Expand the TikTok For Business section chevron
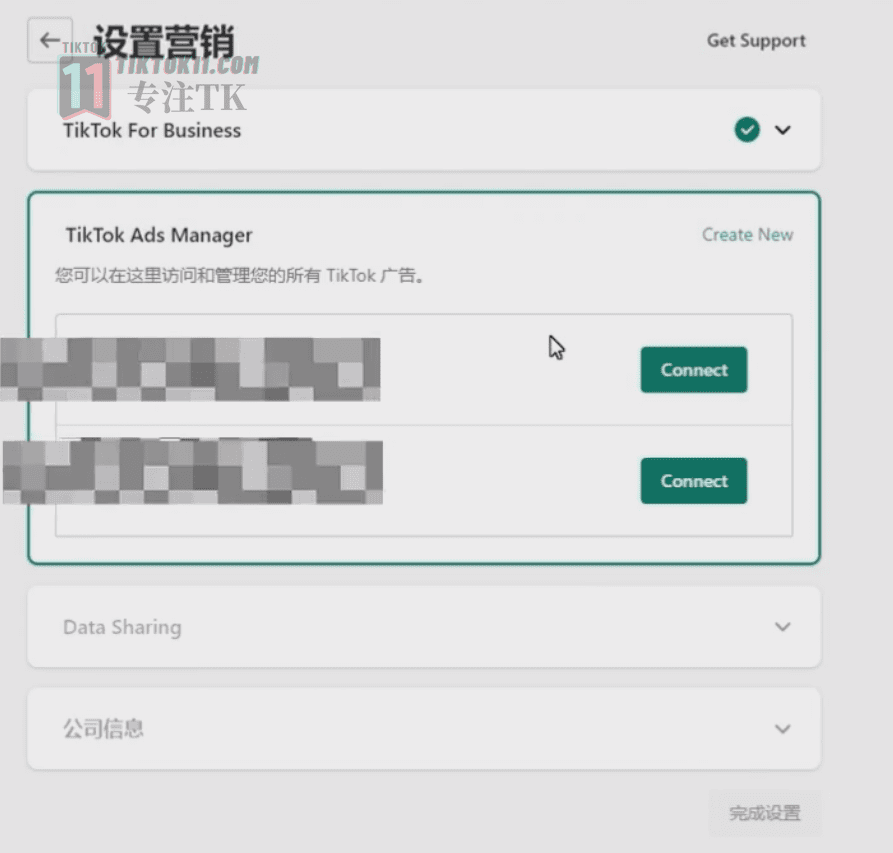The width and height of the screenshot is (893, 853). click(x=783, y=130)
